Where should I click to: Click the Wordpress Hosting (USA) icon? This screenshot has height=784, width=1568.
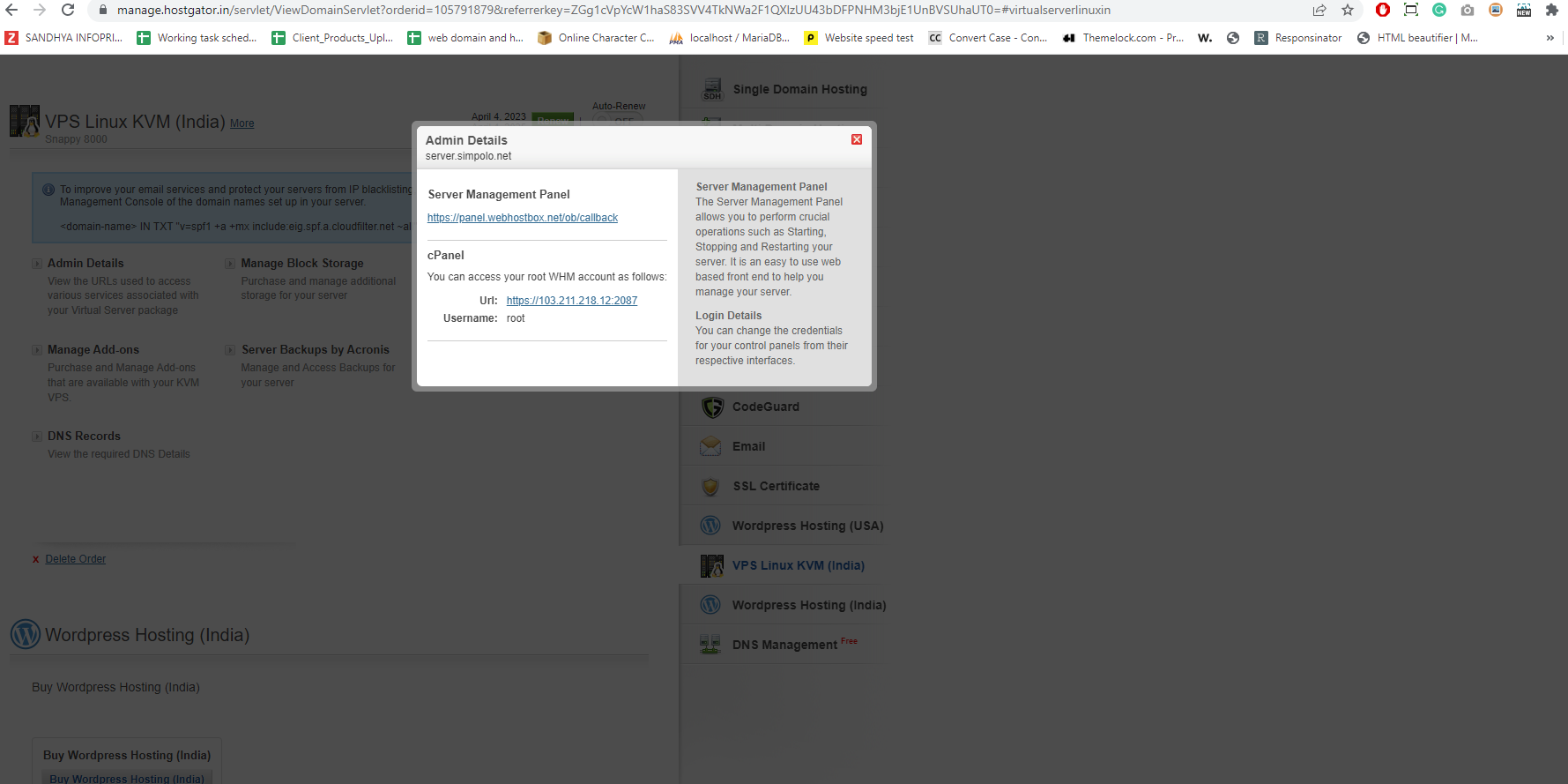(x=710, y=526)
